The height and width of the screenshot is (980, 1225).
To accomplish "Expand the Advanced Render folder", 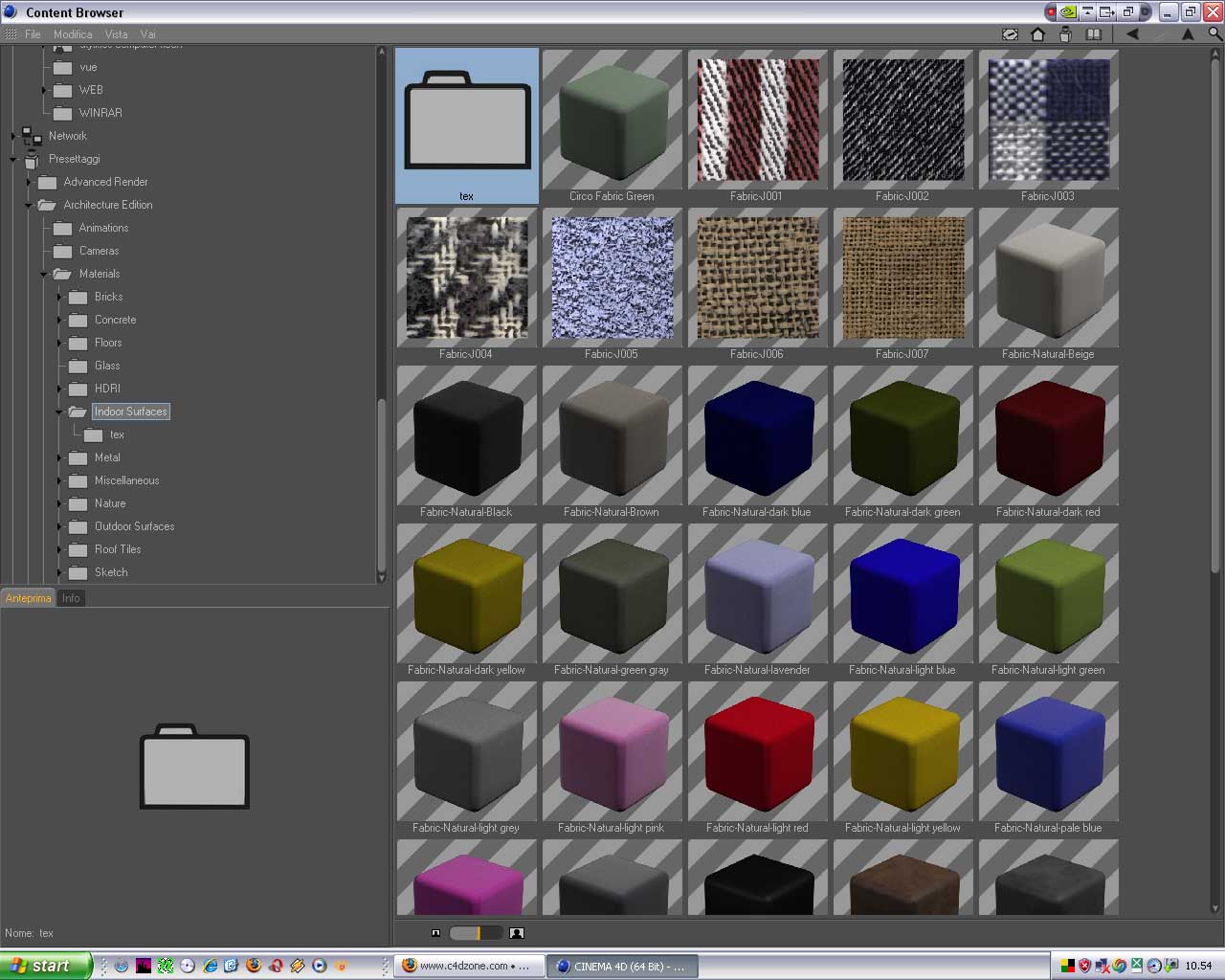I will pyautogui.click(x=29, y=182).
